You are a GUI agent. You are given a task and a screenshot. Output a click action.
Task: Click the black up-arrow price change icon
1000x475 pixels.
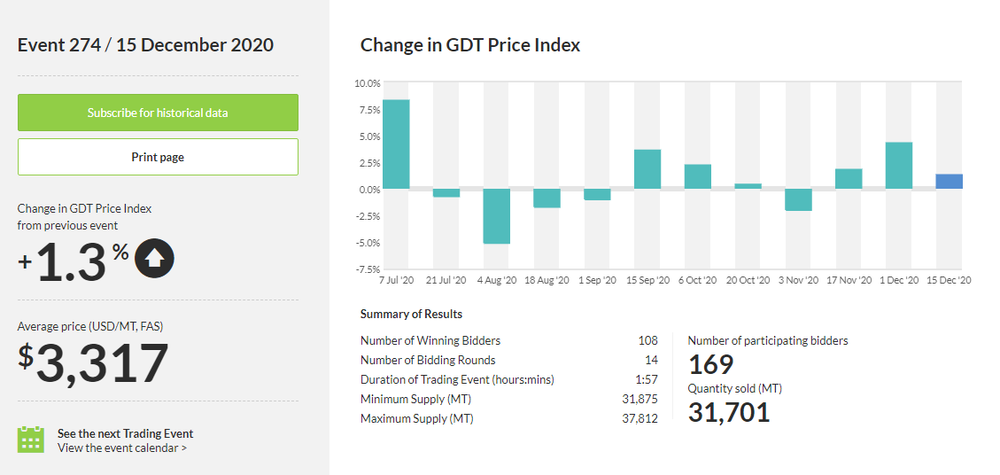pyautogui.click(x=155, y=259)
